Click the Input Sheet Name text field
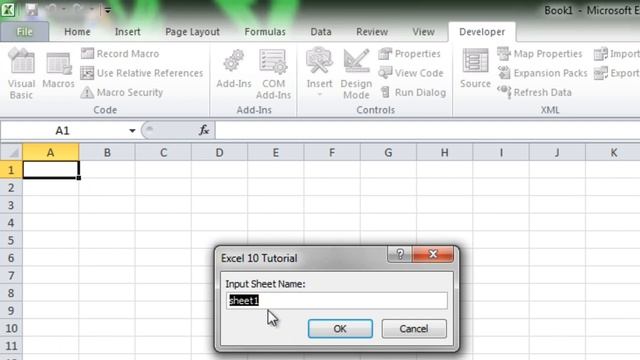 pyautogui.click(x=337, y=301)
